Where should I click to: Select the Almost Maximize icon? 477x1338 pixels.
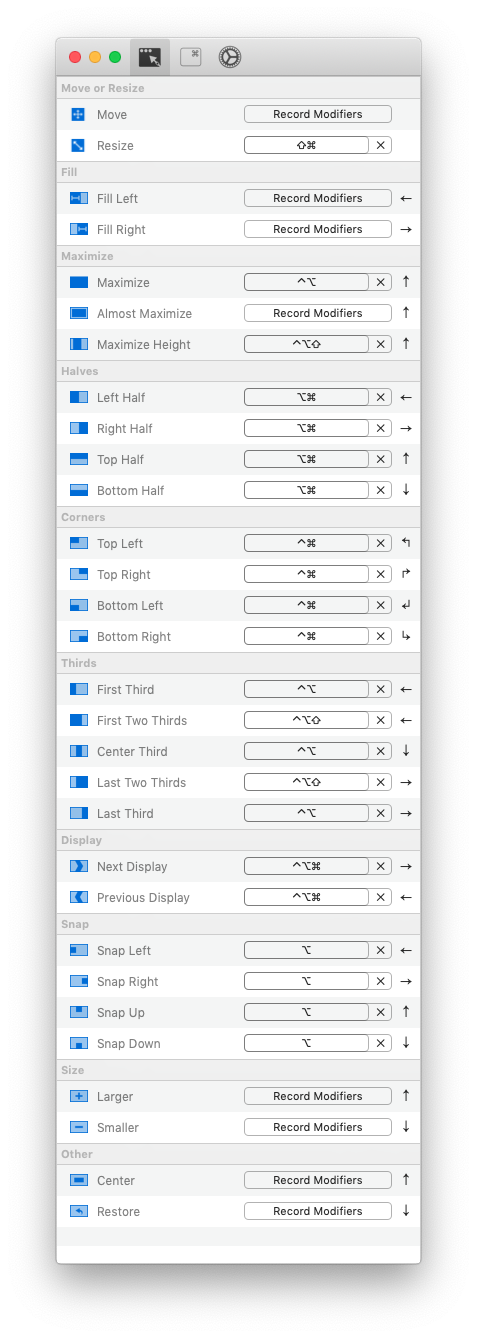[x=79, y=313]
